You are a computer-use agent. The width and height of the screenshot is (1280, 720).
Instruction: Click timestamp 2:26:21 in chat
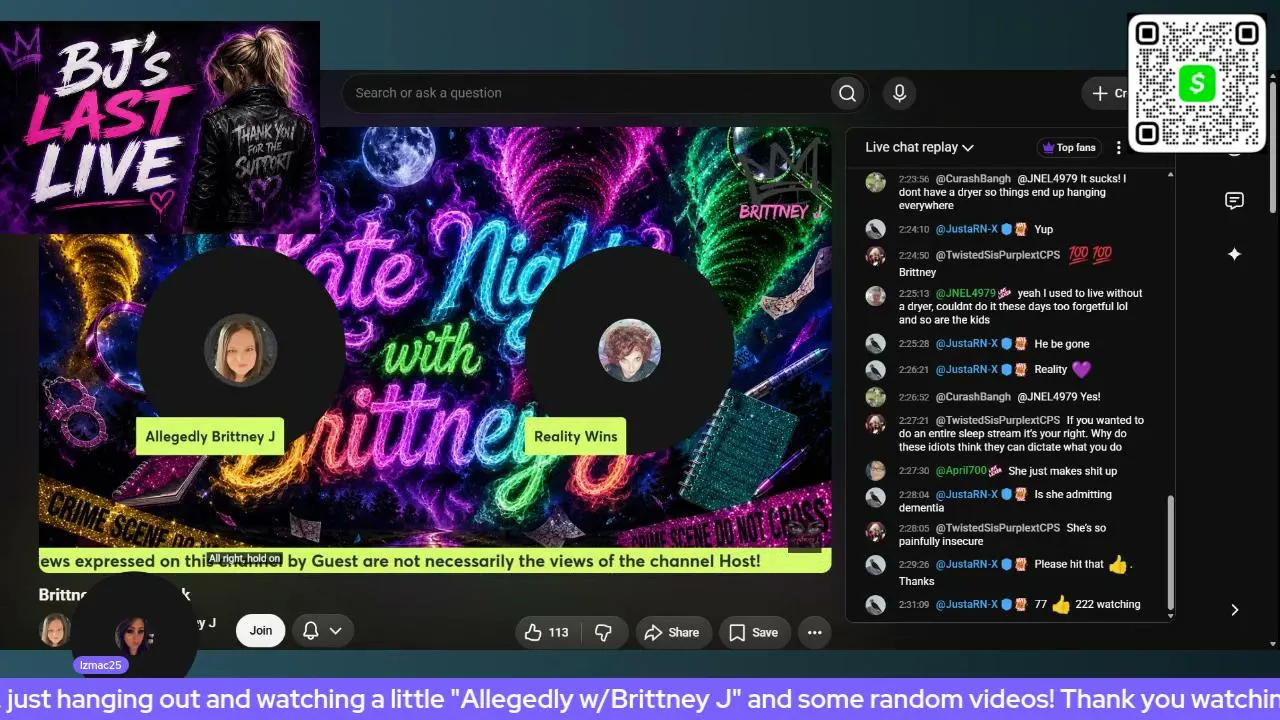click(913, 370)
